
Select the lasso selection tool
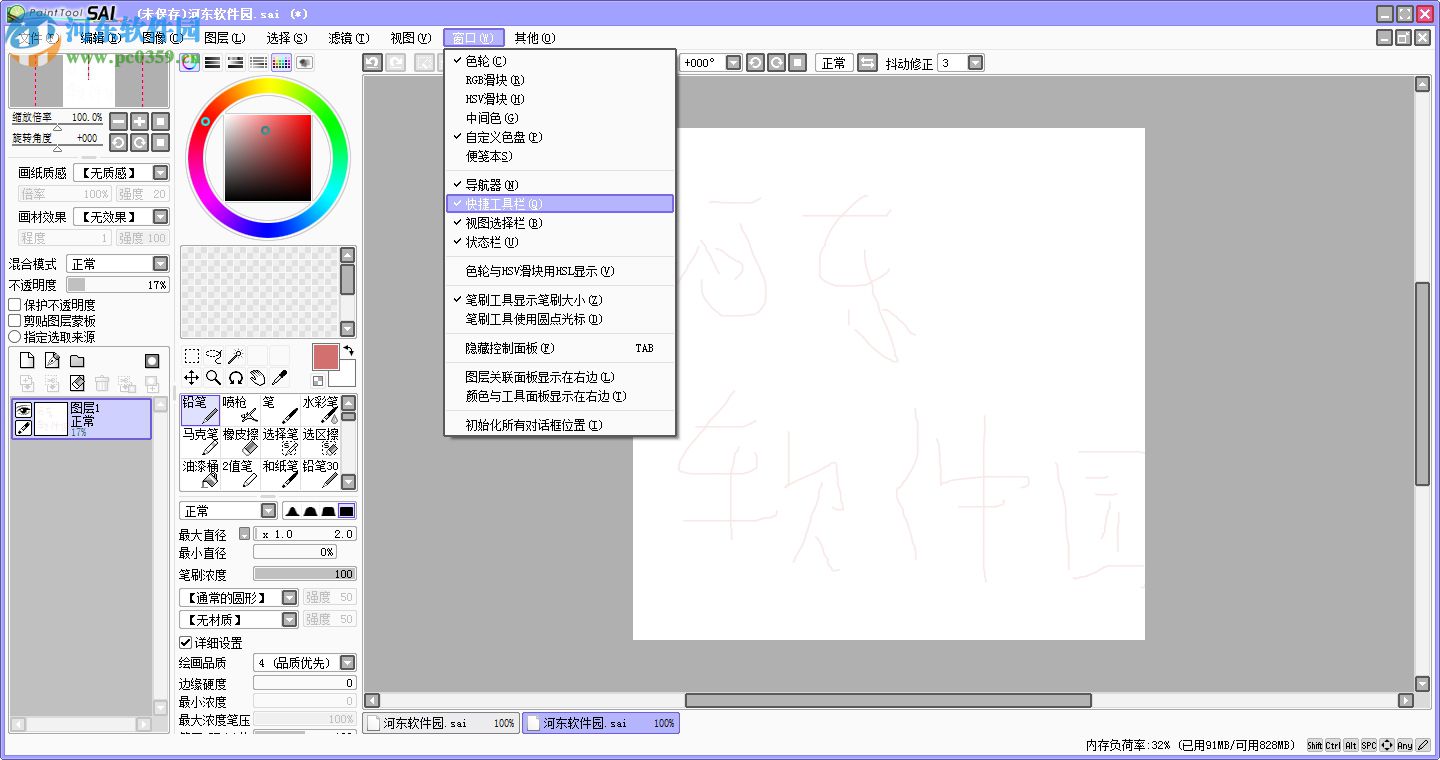click(x=213, y=356)
